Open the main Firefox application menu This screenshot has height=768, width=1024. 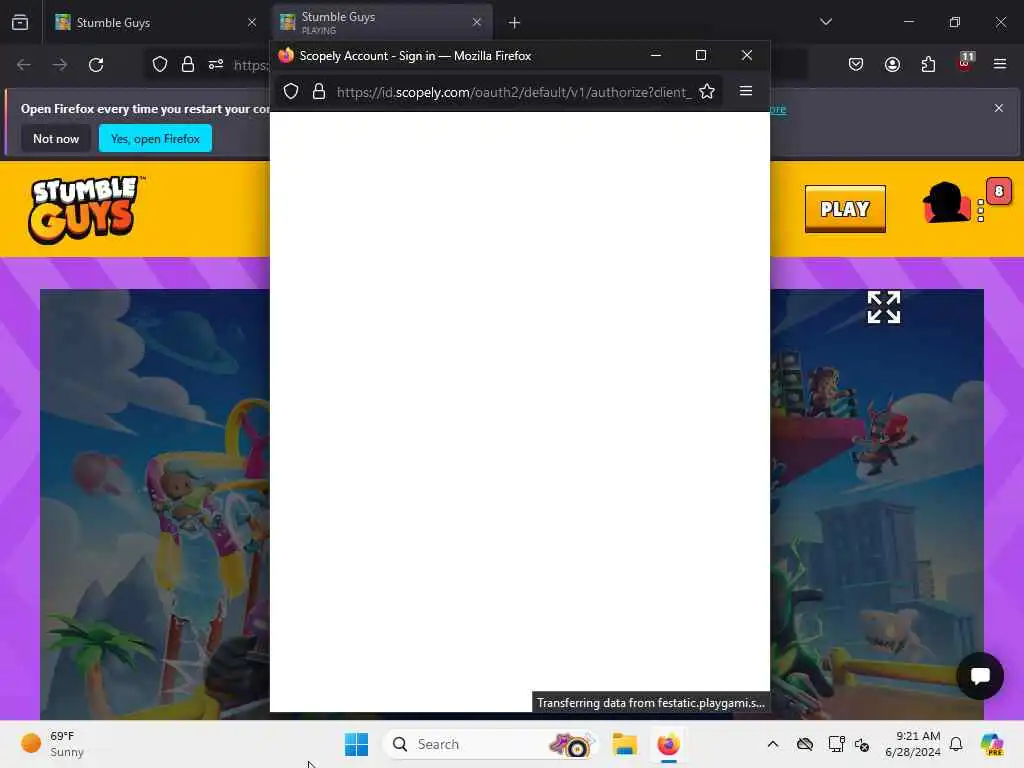click(x=1000, y=64)
